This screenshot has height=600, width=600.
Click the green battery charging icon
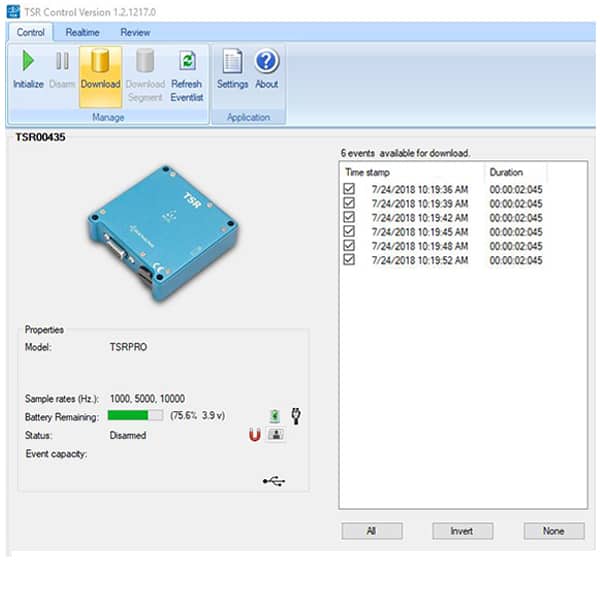point(275,415)
